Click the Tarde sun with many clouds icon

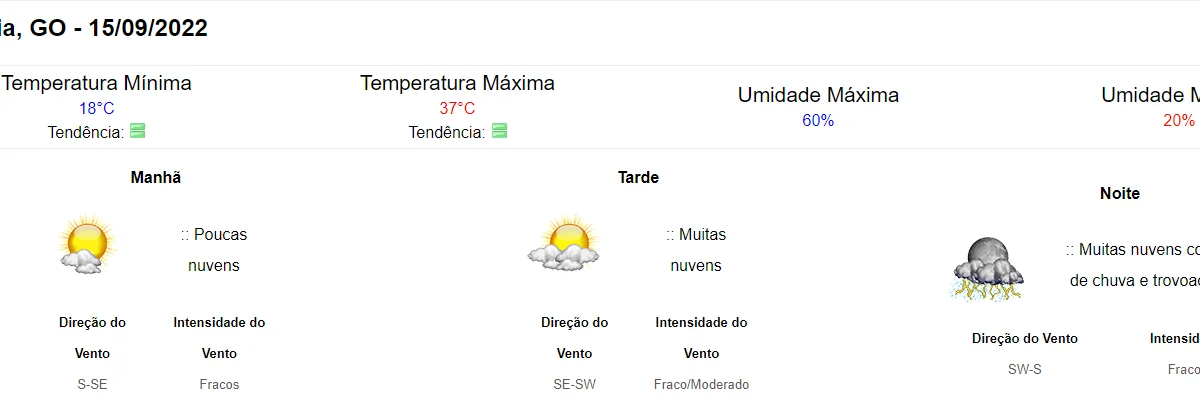(565, 243)
